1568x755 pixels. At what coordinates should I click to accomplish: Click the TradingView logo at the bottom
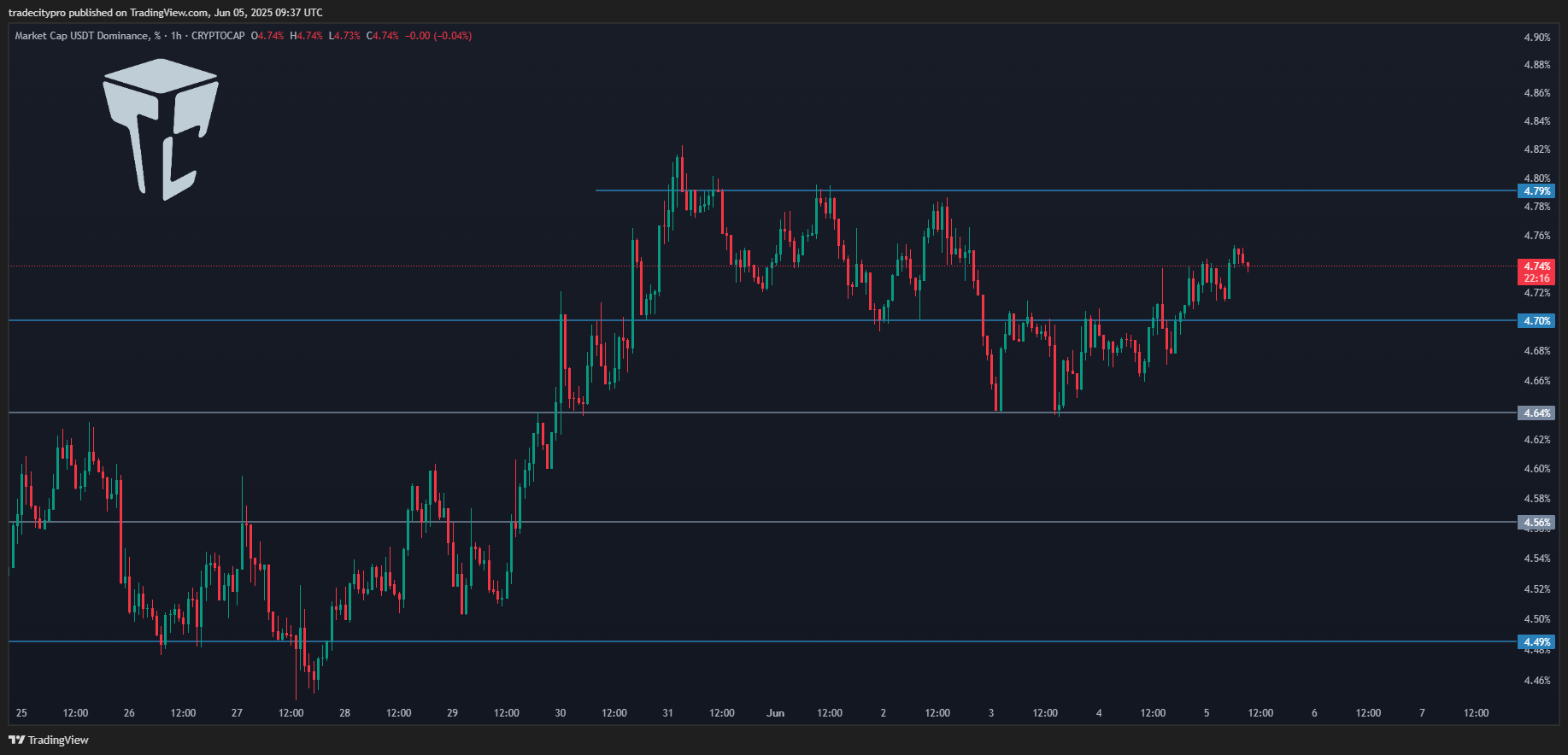click(49, 740)
